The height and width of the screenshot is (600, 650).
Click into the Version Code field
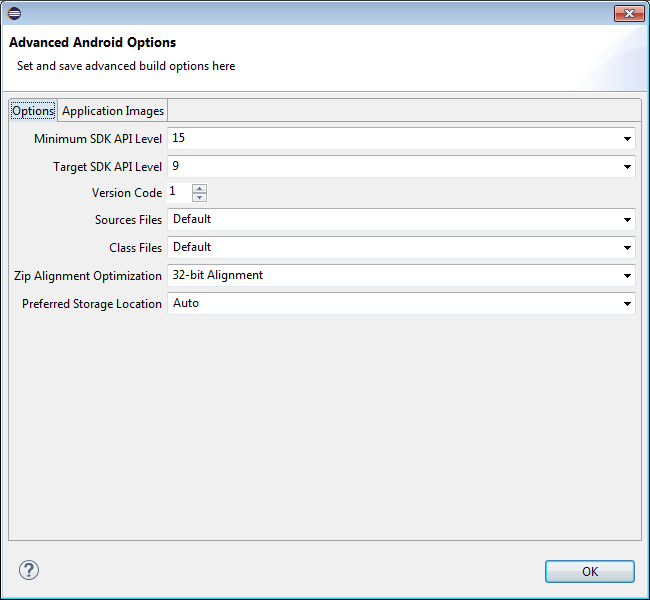coord(179,193)
